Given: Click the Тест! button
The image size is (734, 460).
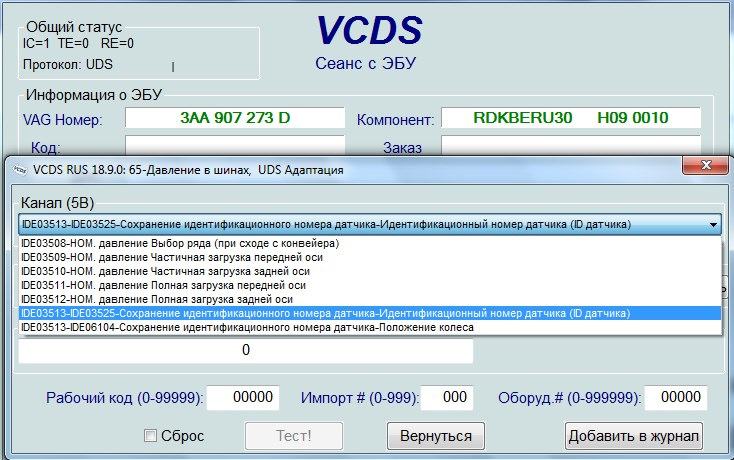Looking at the screenshot, I should (294, 436).
